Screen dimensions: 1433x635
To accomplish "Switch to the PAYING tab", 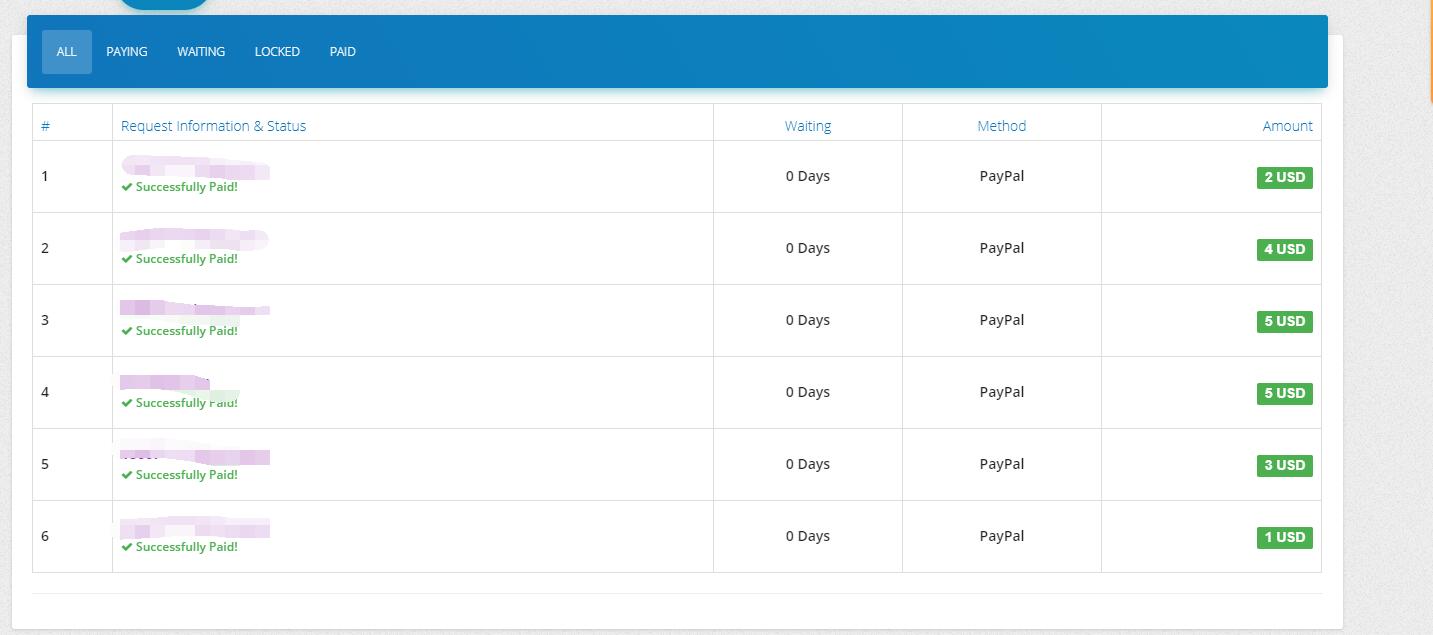I will [127, 52].
